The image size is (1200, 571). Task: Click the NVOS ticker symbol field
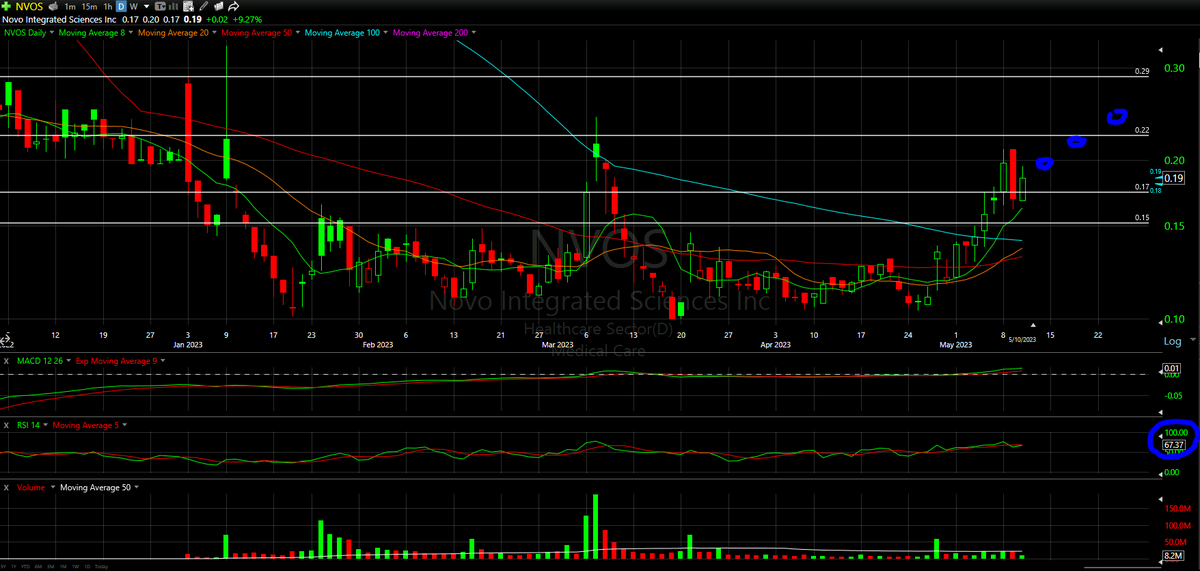point(30,7)
